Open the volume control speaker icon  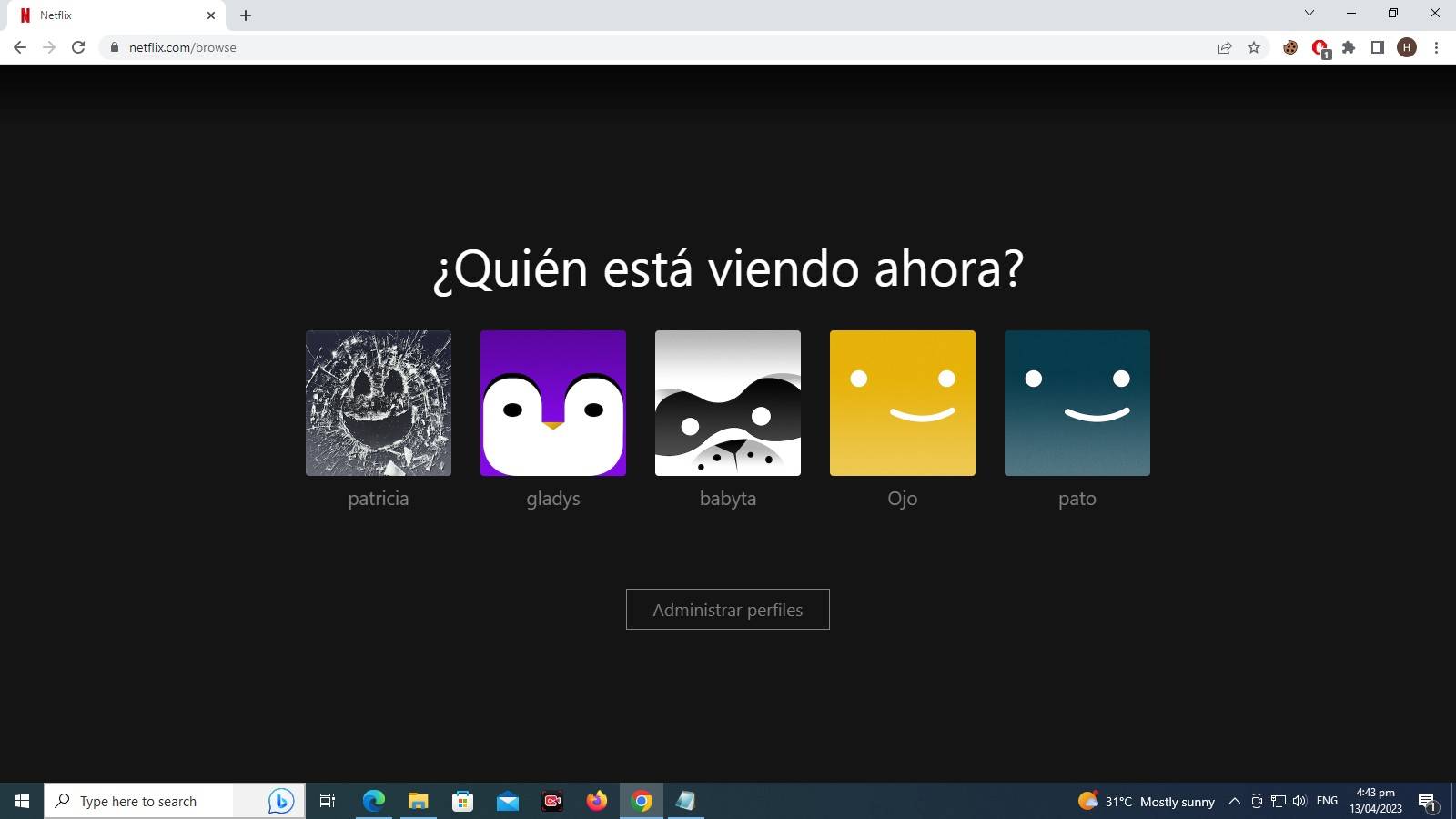1299,801
